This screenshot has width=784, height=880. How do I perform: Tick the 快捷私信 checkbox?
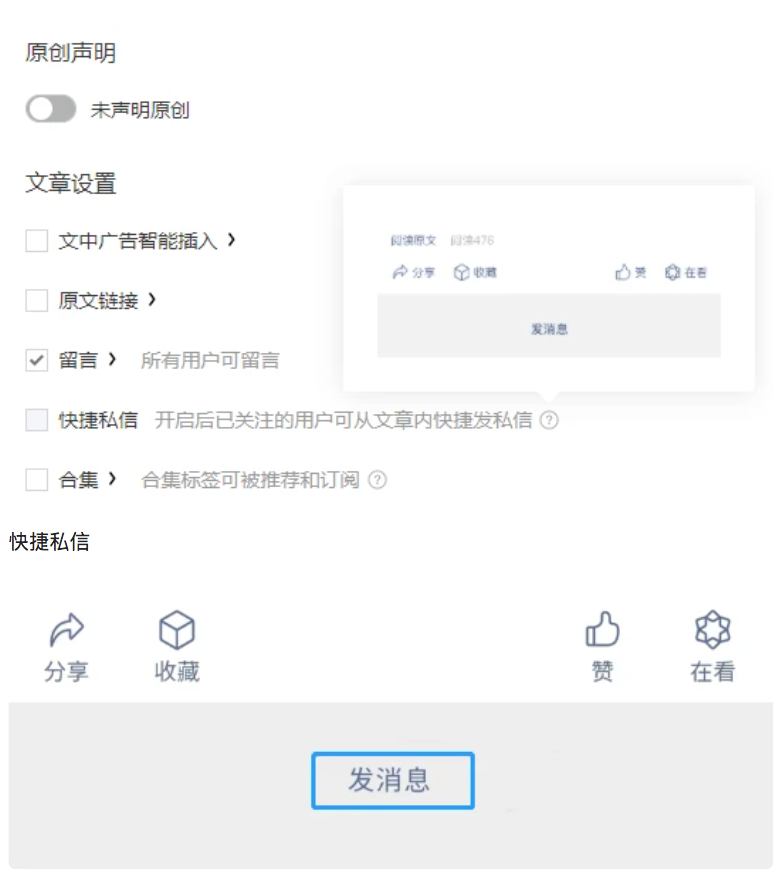click(36, 420)
